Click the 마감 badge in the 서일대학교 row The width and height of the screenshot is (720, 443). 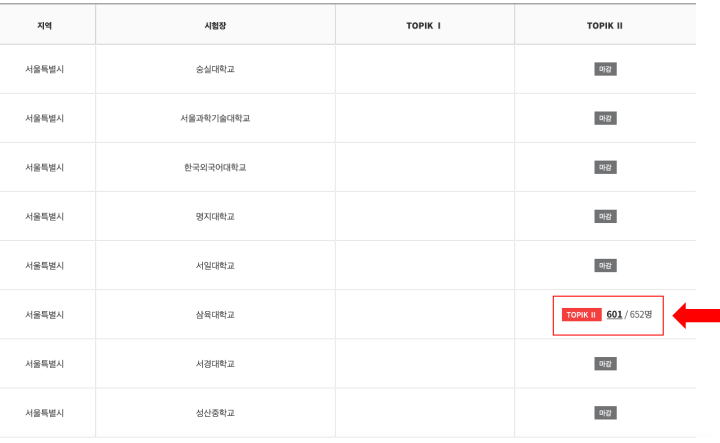(605, 265)
